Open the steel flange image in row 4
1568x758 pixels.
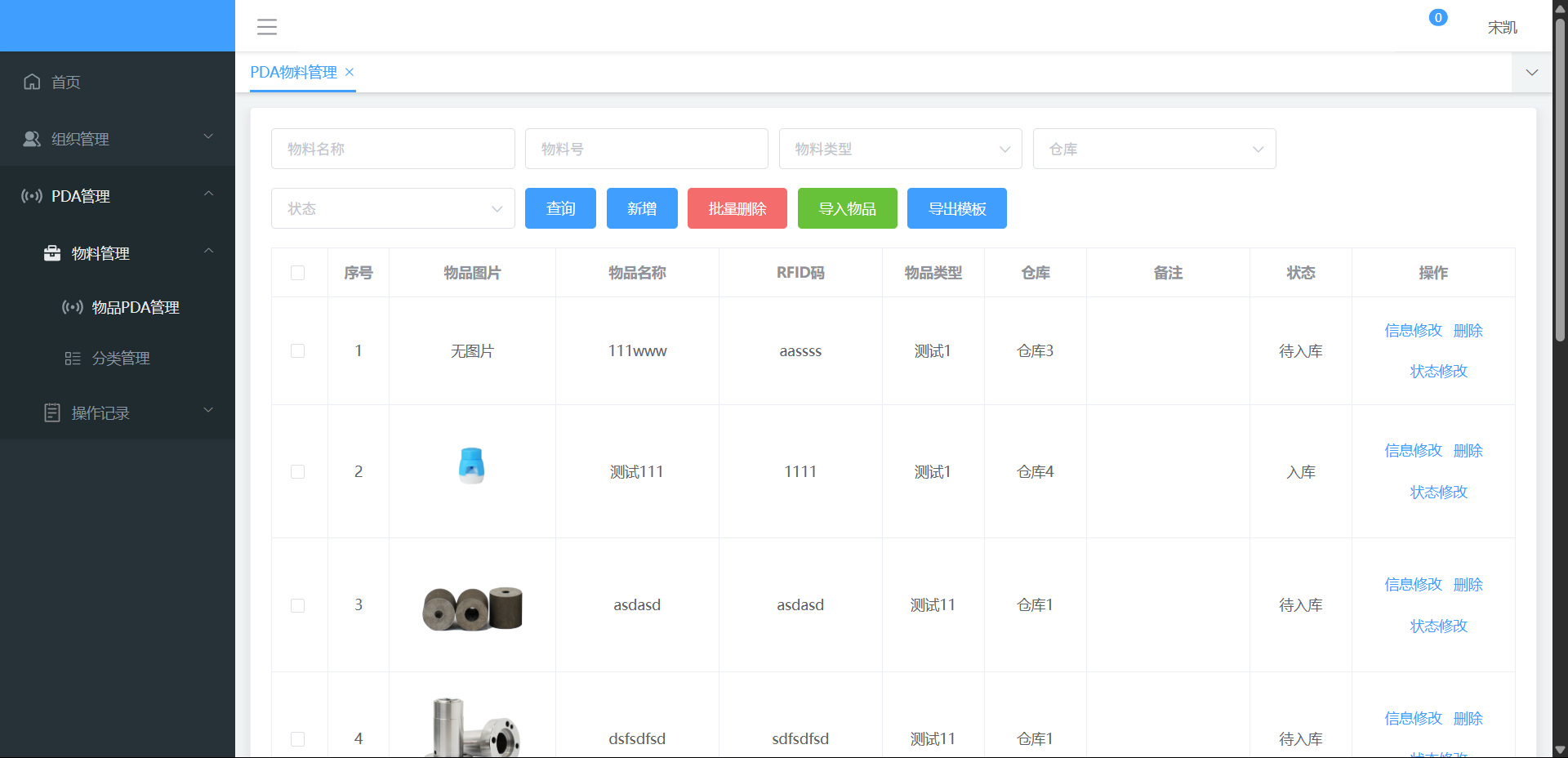tap(472, 727)
